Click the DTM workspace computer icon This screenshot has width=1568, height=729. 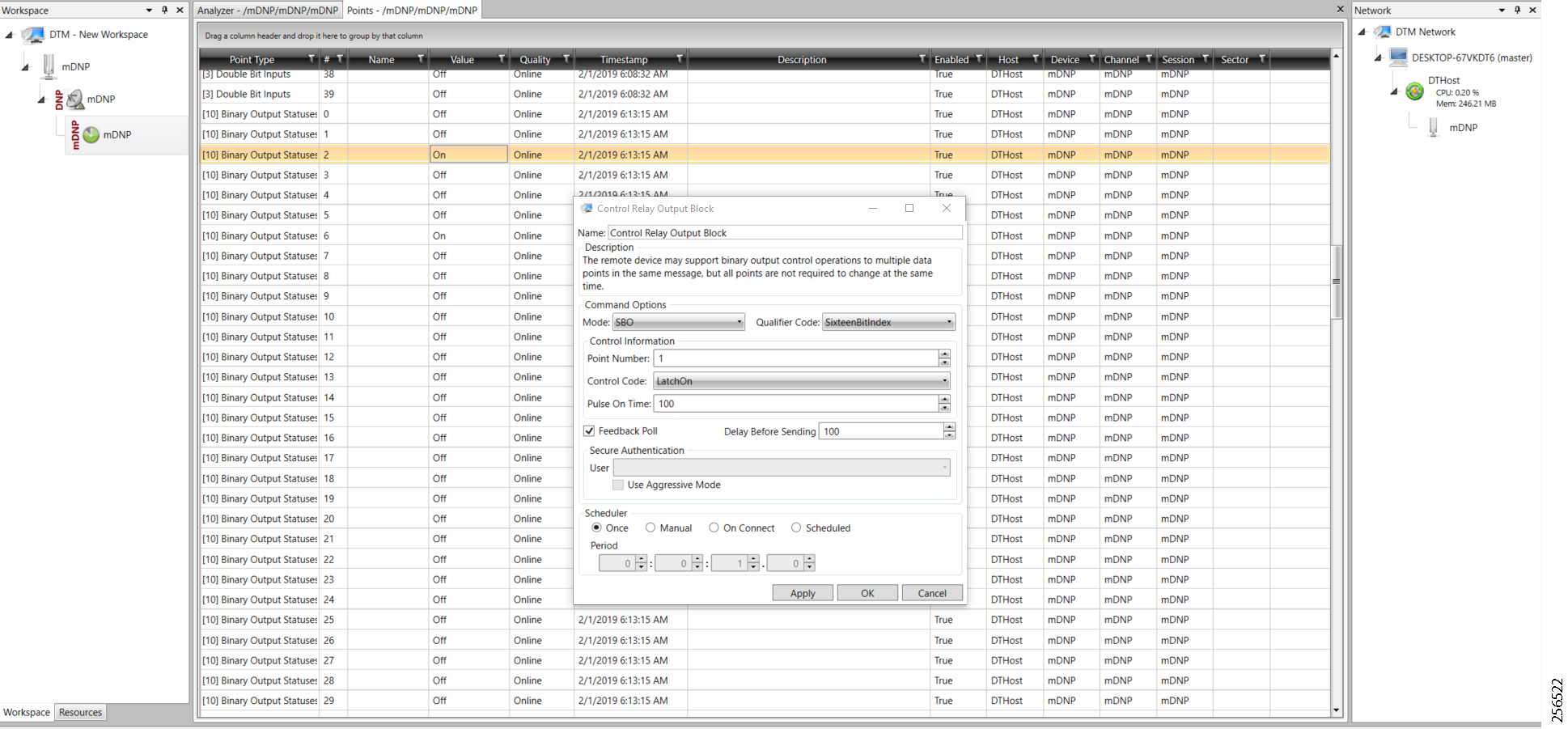[x=33, y=35]
